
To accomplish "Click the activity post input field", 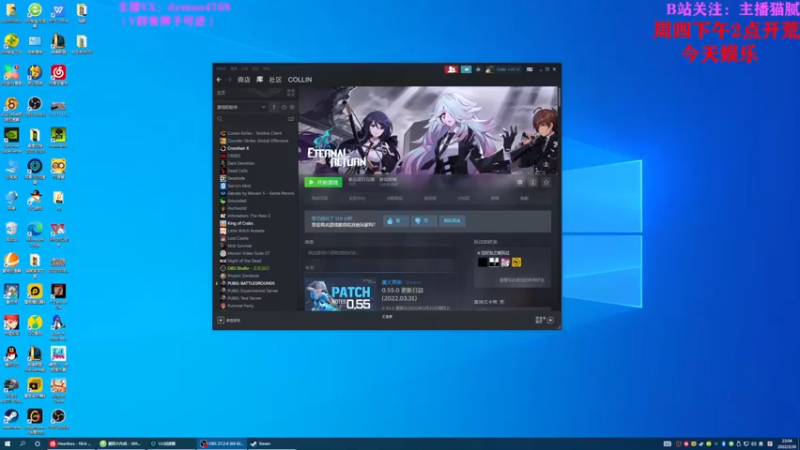I will [x=380, y=253].
